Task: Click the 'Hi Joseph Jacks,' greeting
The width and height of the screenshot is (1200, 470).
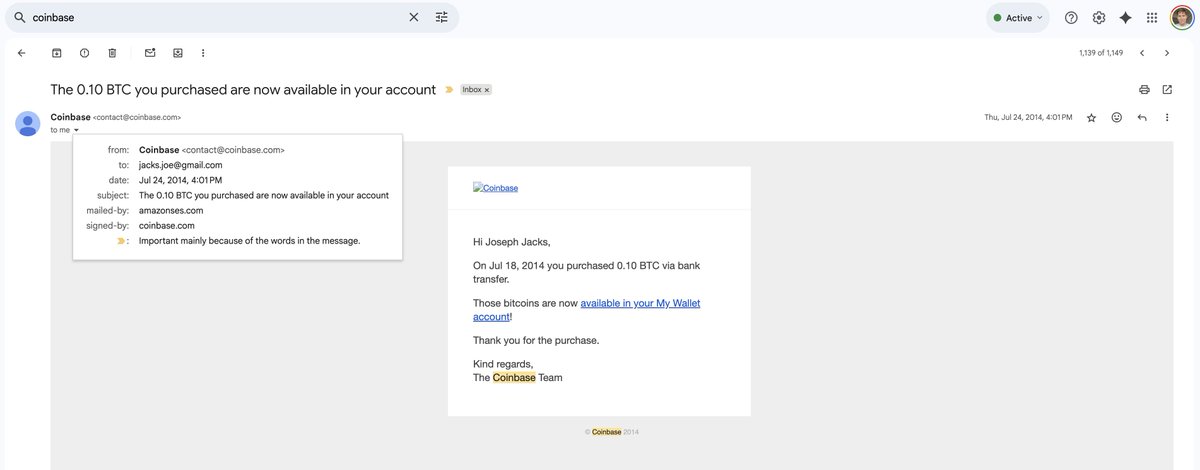Action: tap(512, 242)
